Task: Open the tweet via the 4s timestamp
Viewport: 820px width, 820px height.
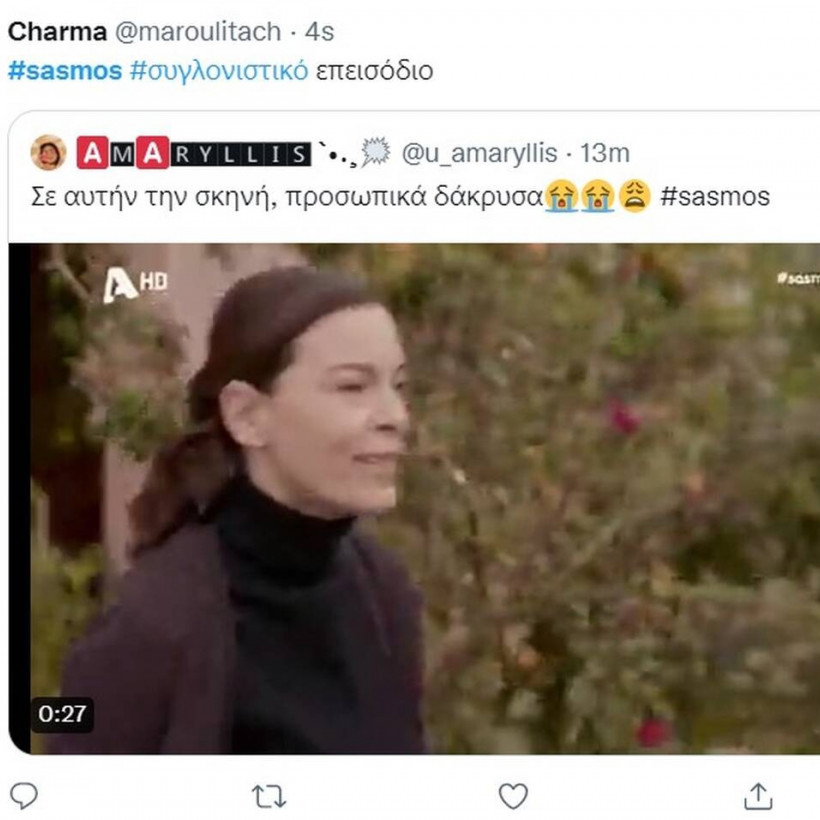Action: pyautogui.click(x=320, y=32)
